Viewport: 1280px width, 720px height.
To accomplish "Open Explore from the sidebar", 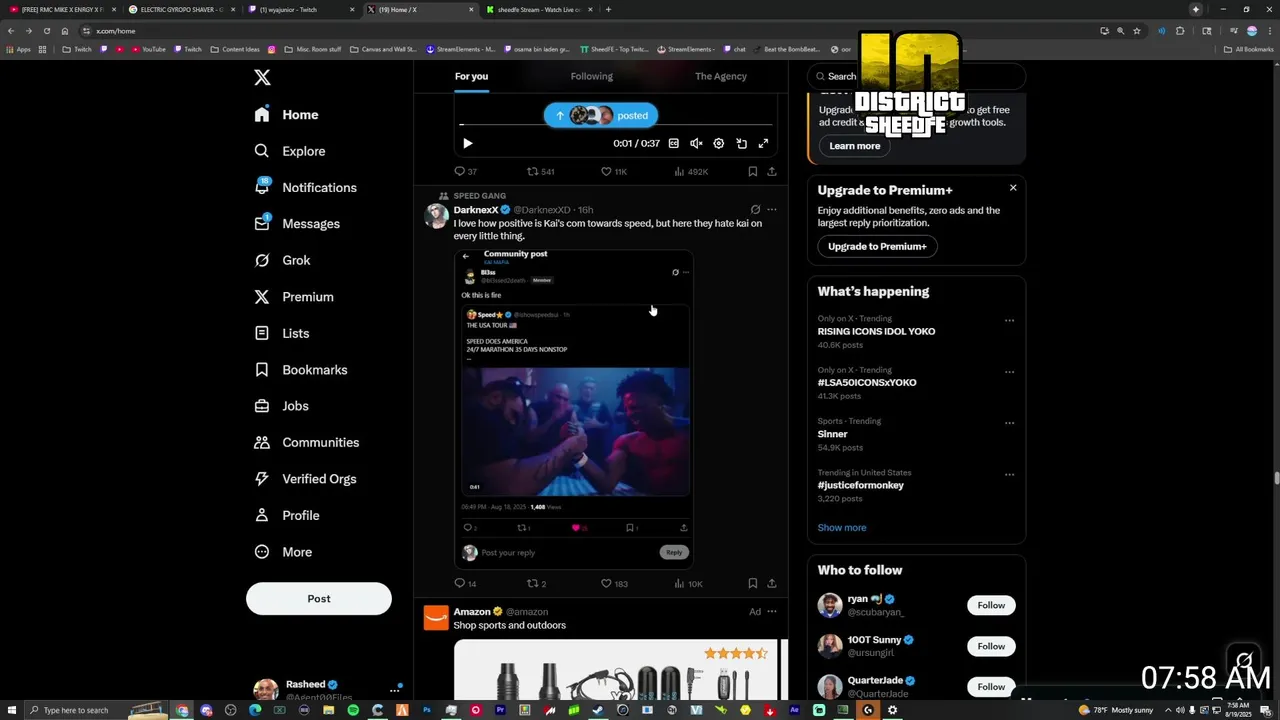I will tap(290, 151).
